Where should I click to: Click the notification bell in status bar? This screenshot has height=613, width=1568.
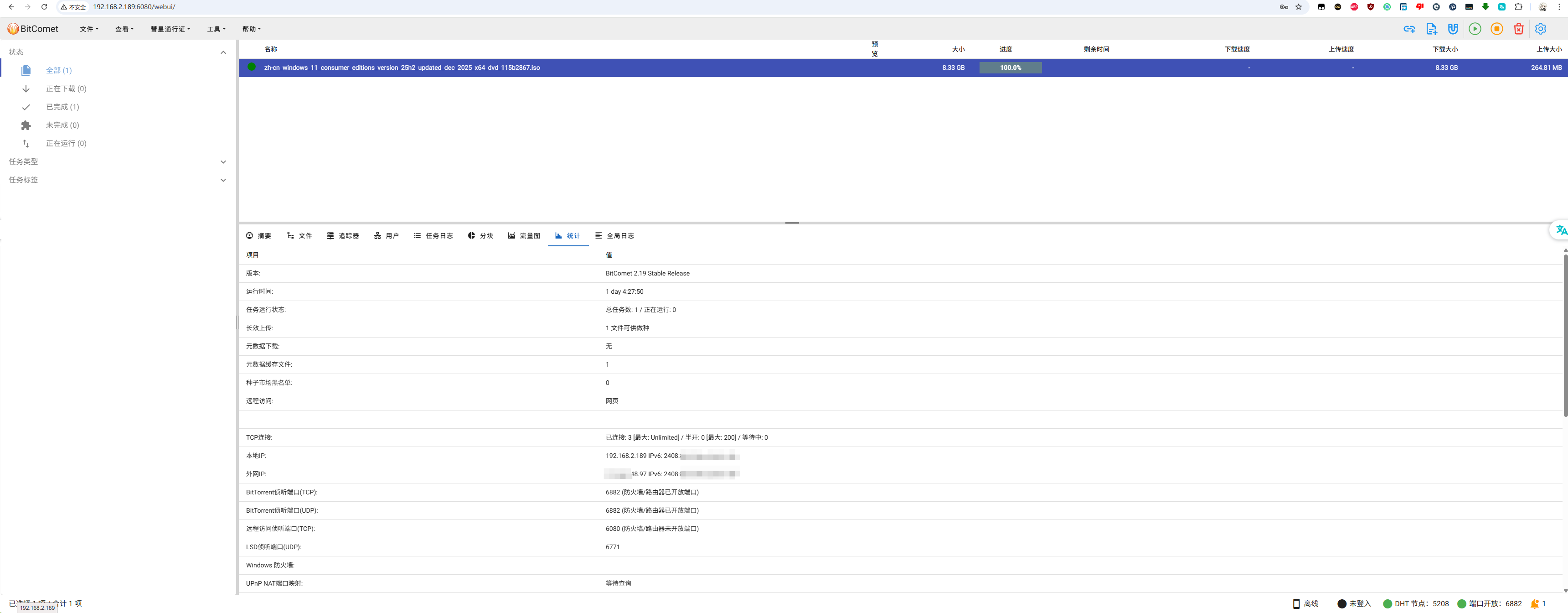[1535, 604]
